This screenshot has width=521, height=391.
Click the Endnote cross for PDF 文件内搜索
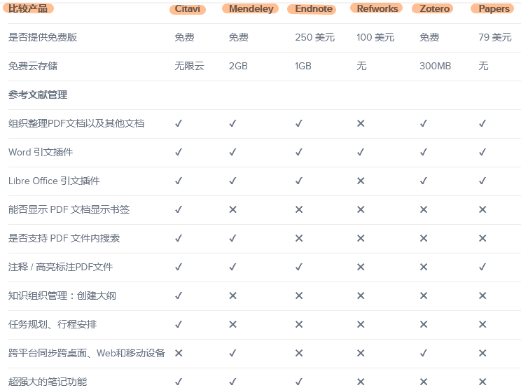[299, 238]
